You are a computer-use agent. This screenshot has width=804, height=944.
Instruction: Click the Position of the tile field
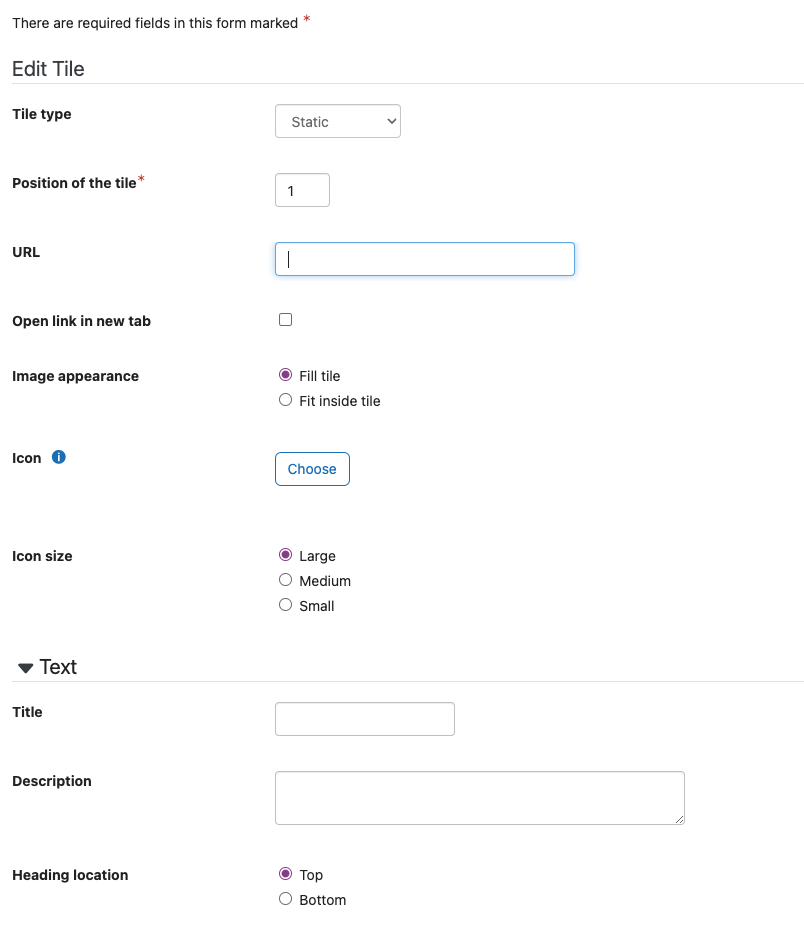(x=302, y=190)
